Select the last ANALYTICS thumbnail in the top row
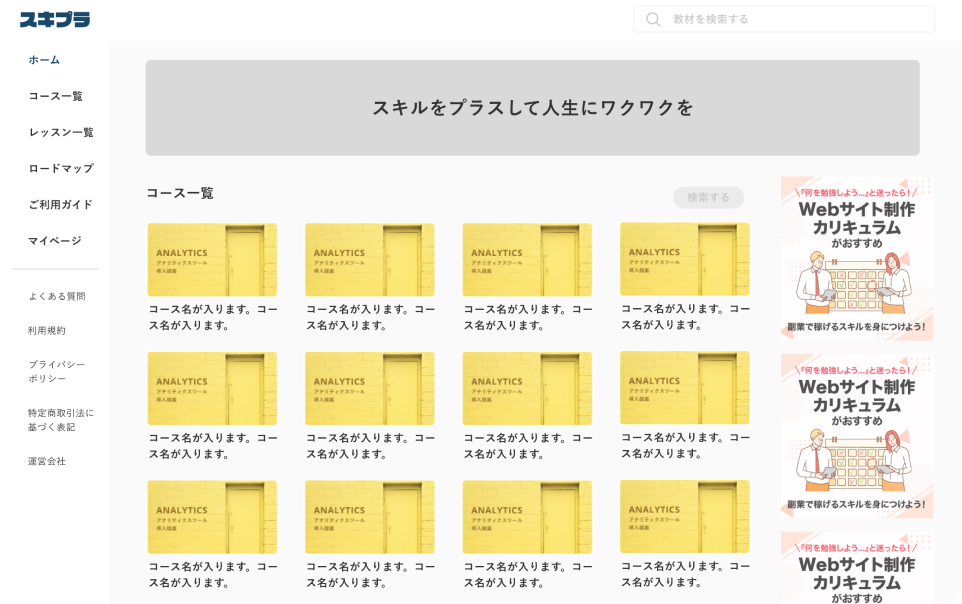962x604 pixels. [684, 259]
